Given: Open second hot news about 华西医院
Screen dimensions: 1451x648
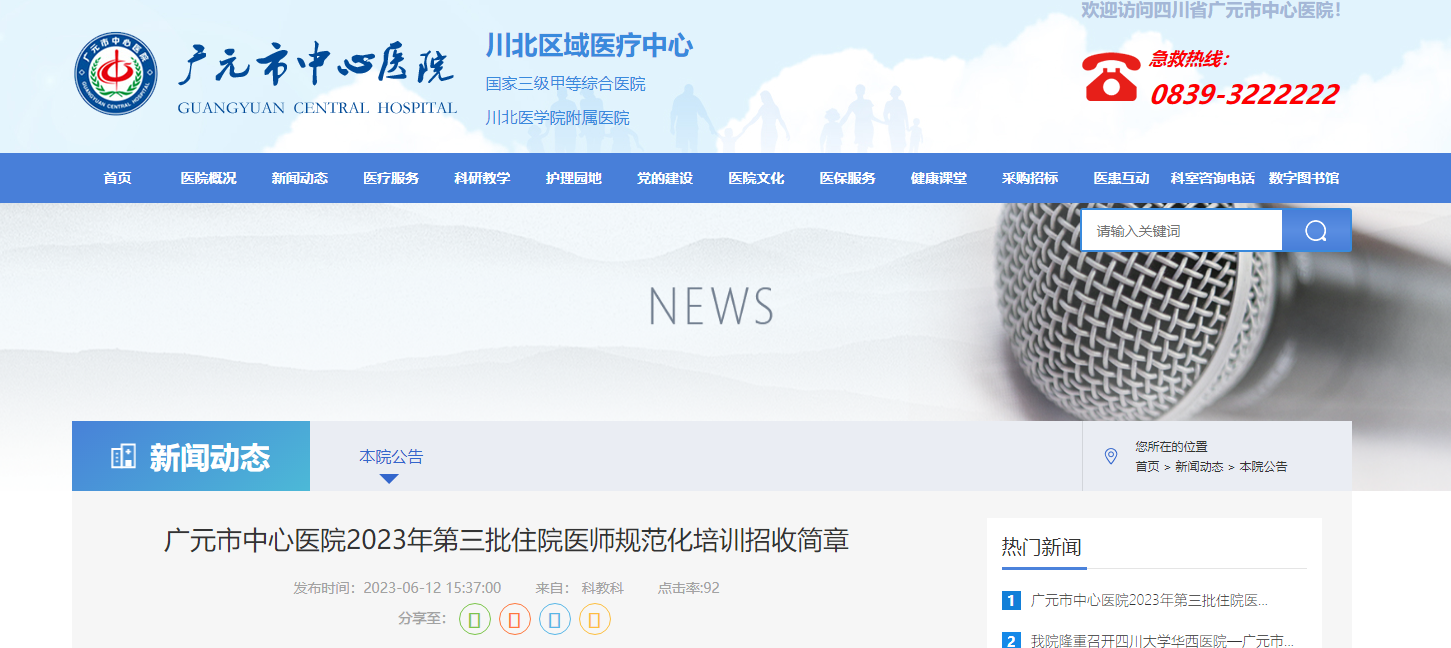Looking at the screenshot, I should (x=1162, y=641).
